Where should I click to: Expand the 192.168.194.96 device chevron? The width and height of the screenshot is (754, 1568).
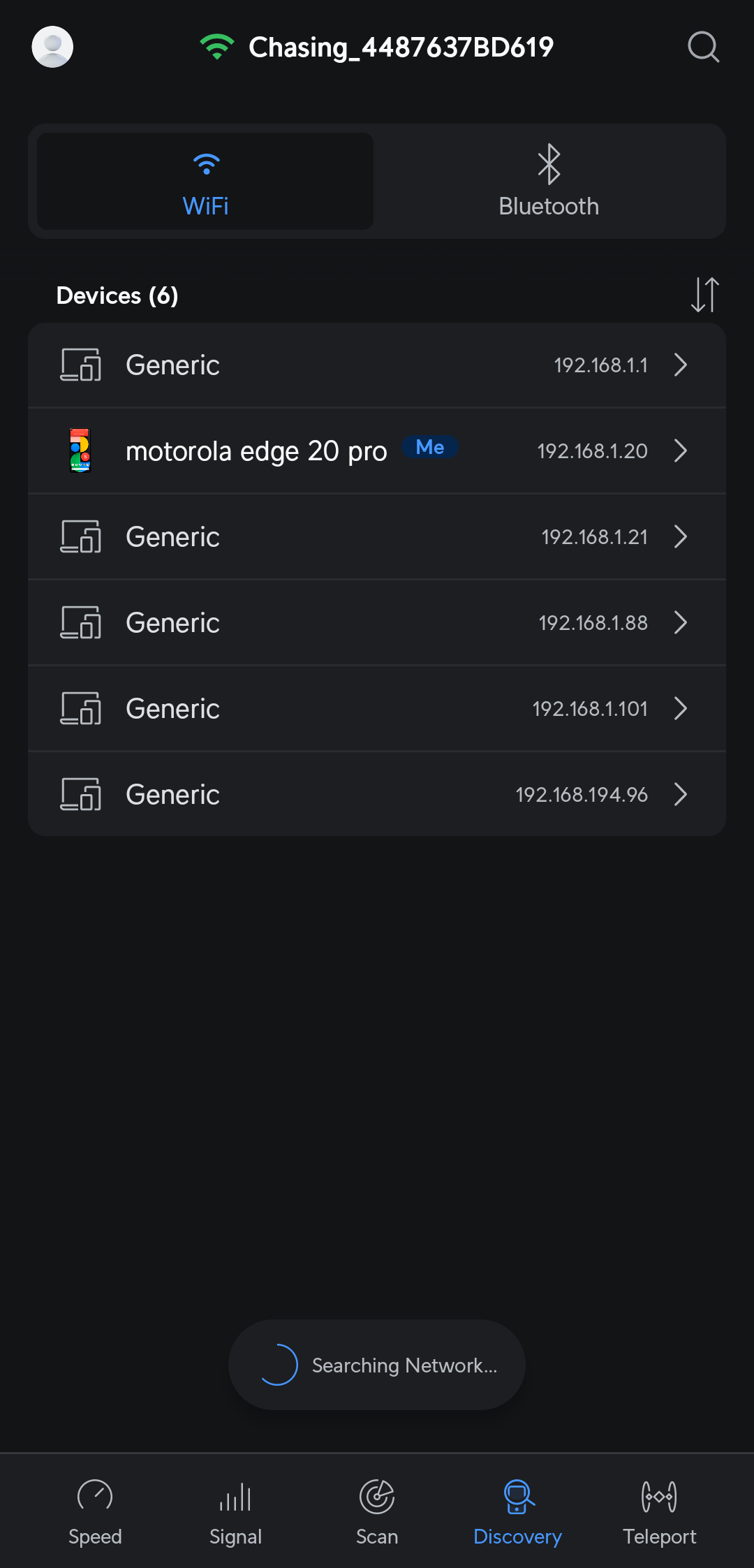[681, 794]
